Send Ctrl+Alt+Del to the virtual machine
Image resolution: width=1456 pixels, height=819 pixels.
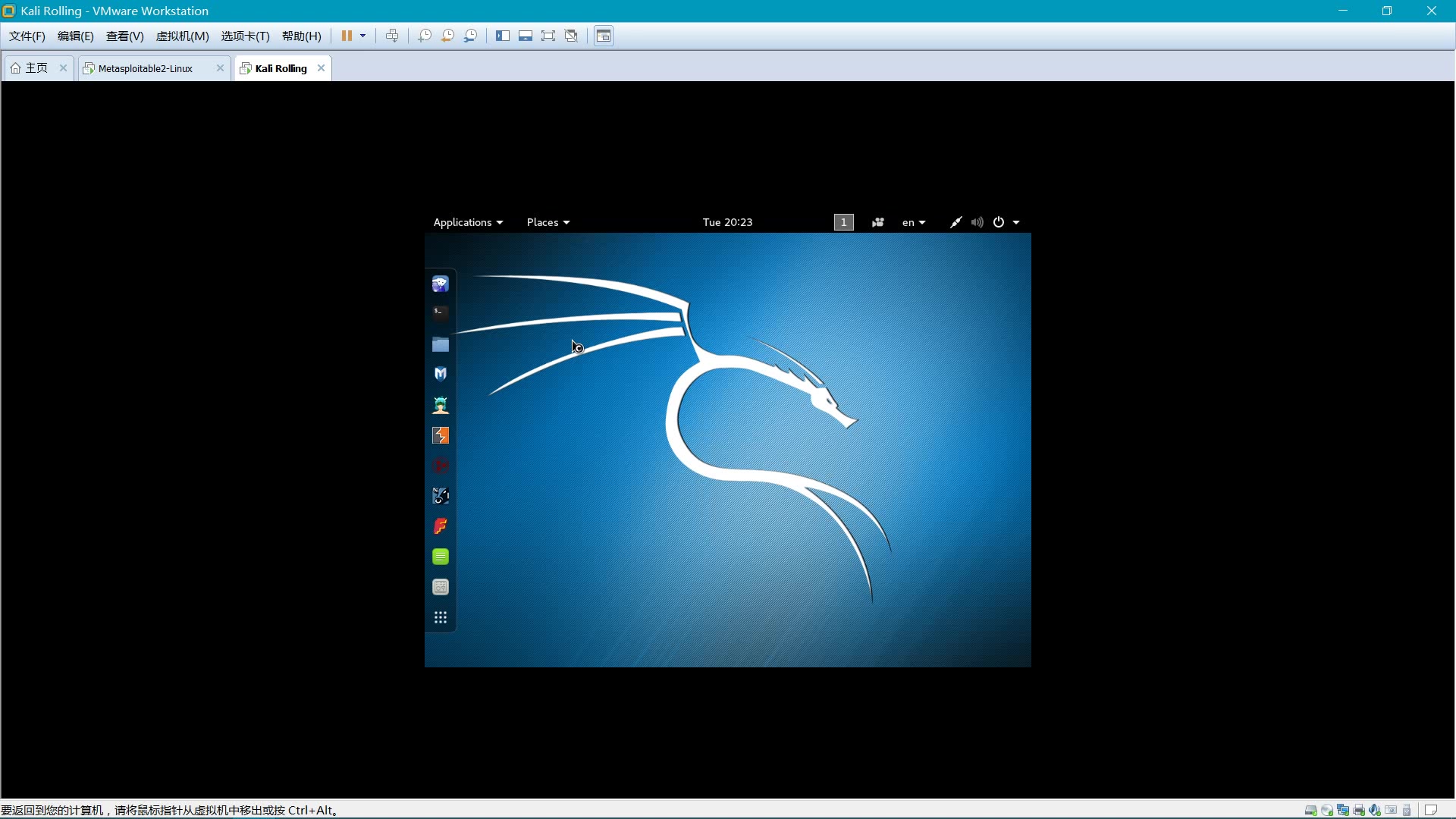tap(392, 36)
